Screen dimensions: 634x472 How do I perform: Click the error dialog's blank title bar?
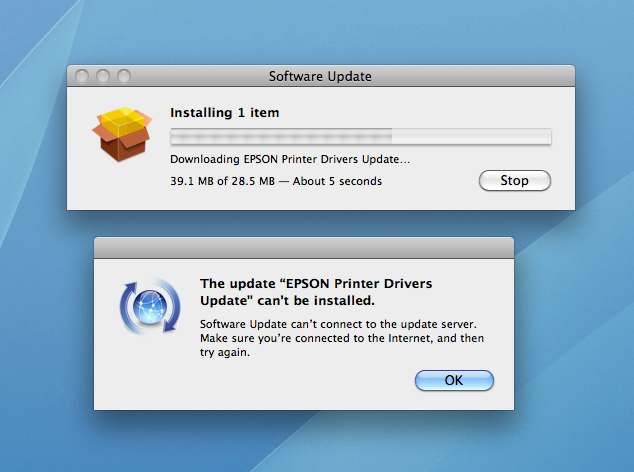coord(304,248)
